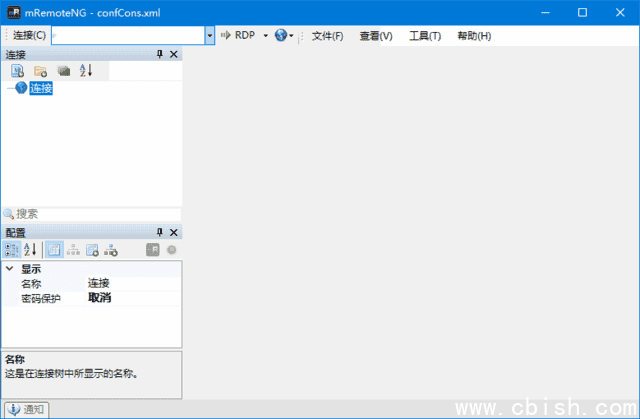Click the grey host status circle icon
This screenshot has height=419, width=640.
click(171, 250)
